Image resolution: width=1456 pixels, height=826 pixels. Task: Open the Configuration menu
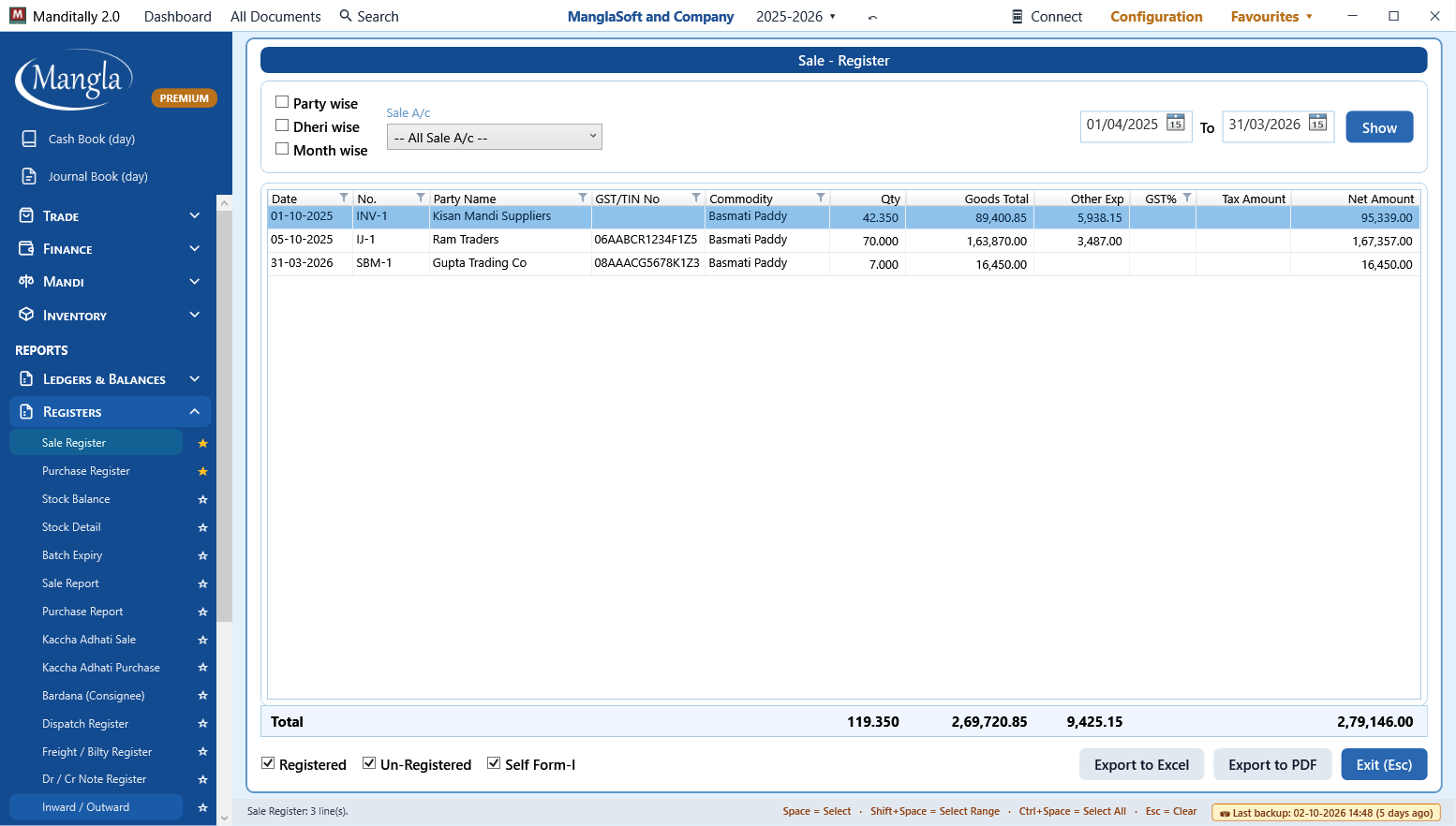tap(1156, 17)
